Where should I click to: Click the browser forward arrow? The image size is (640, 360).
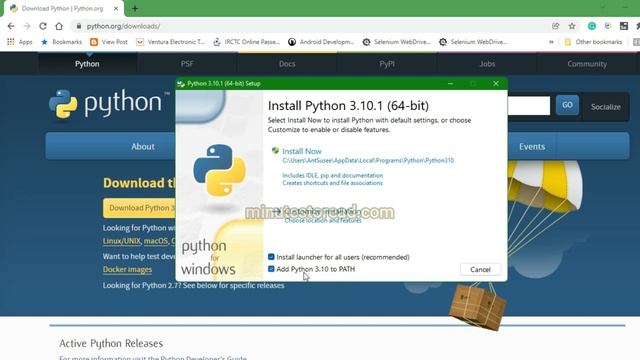[x=27, y=26]
